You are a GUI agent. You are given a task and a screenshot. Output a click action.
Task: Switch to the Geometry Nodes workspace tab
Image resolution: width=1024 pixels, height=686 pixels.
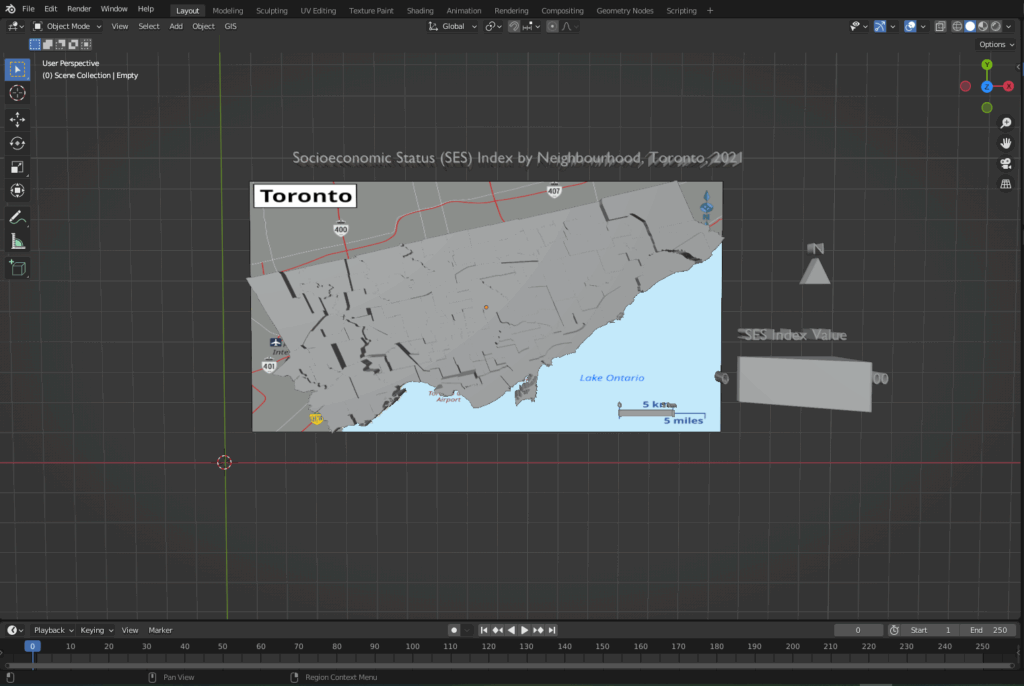coord(625,10)
